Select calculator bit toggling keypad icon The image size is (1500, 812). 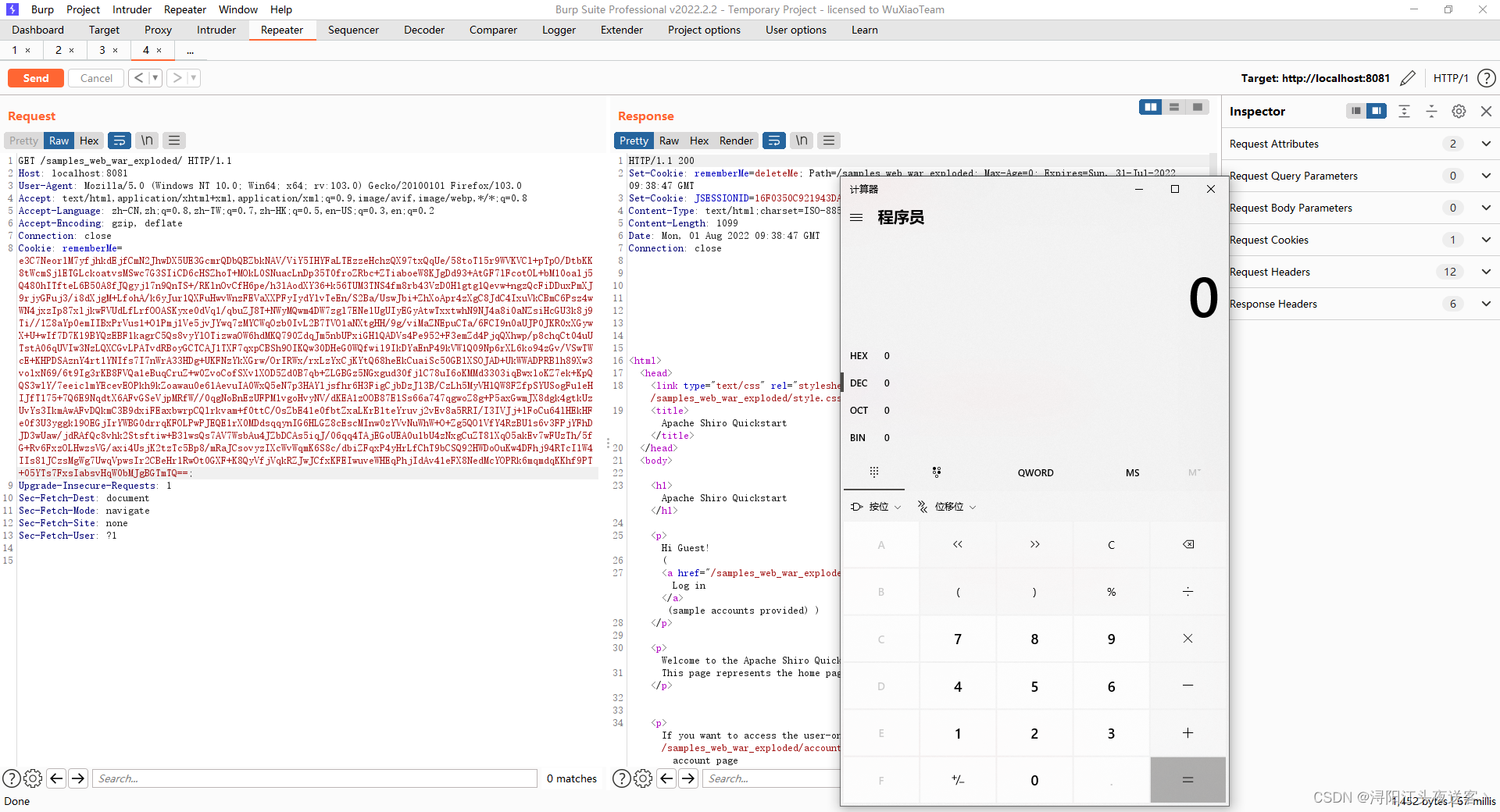coord(937,472)
